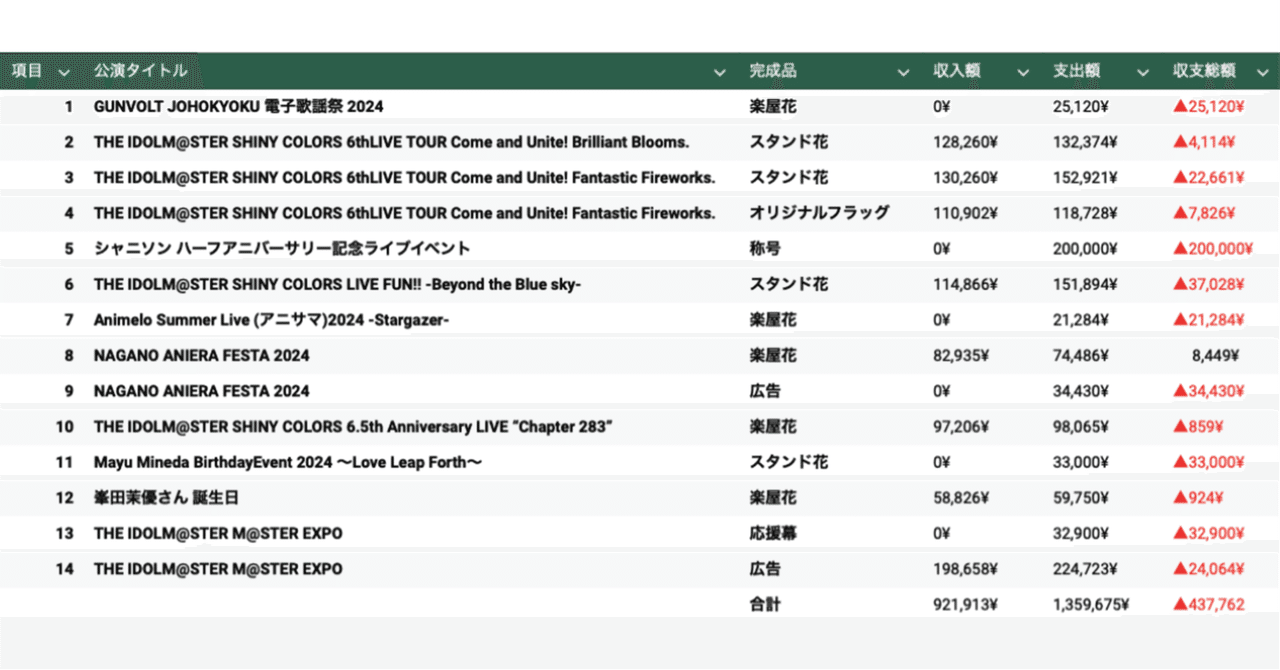Select the 完成品 header label
Image resolution: width=1280 pixels, height=670 pixels.
(774, 71)
